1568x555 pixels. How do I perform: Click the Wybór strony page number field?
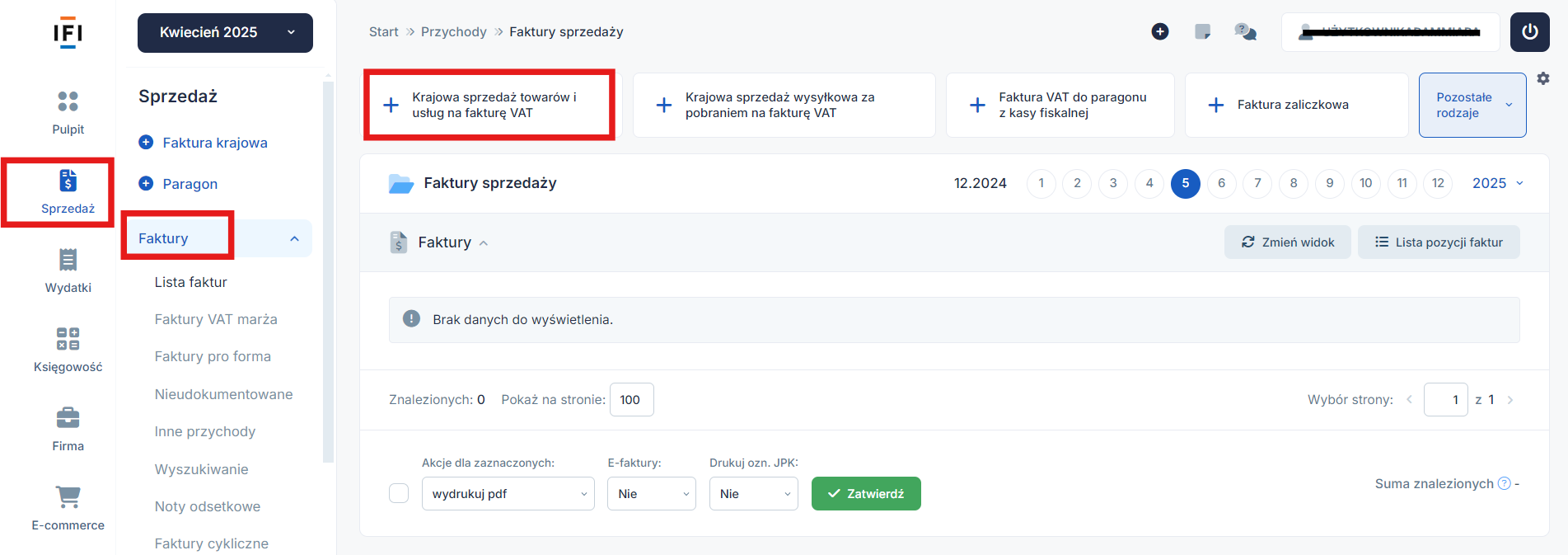point(1446,400)
